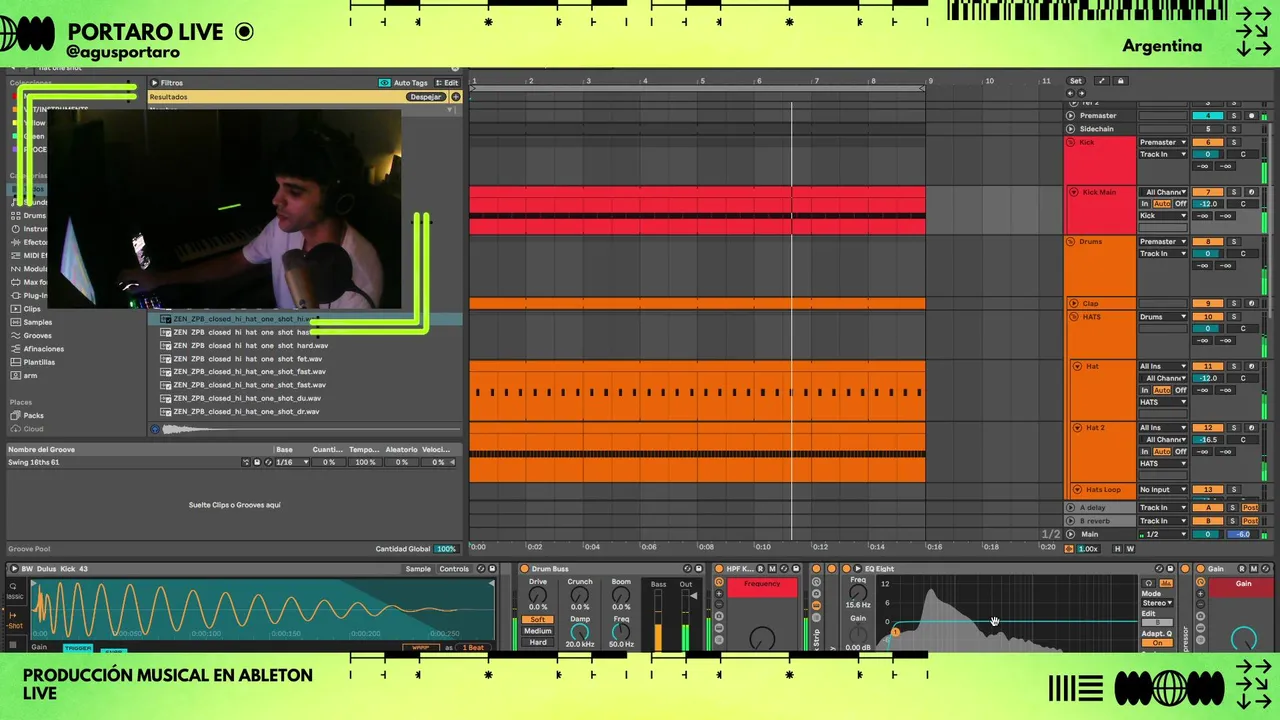Select the Grooves category in browser

click(38, 336)
